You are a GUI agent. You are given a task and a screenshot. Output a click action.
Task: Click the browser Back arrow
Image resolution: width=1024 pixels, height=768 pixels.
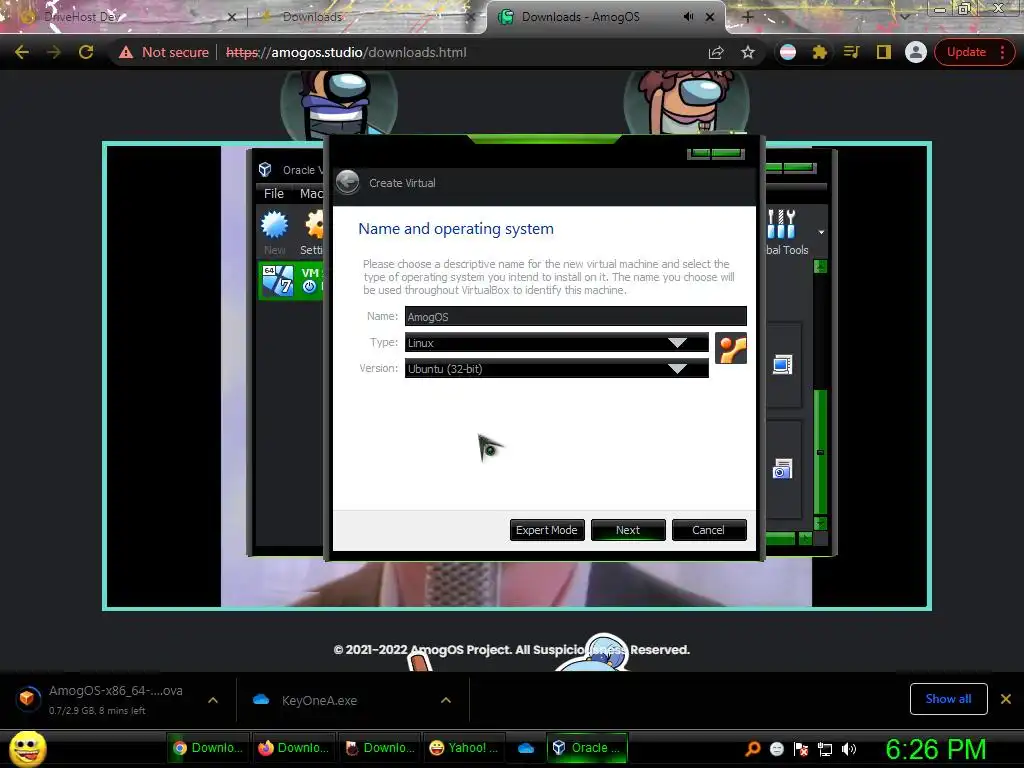click(22, 52)
